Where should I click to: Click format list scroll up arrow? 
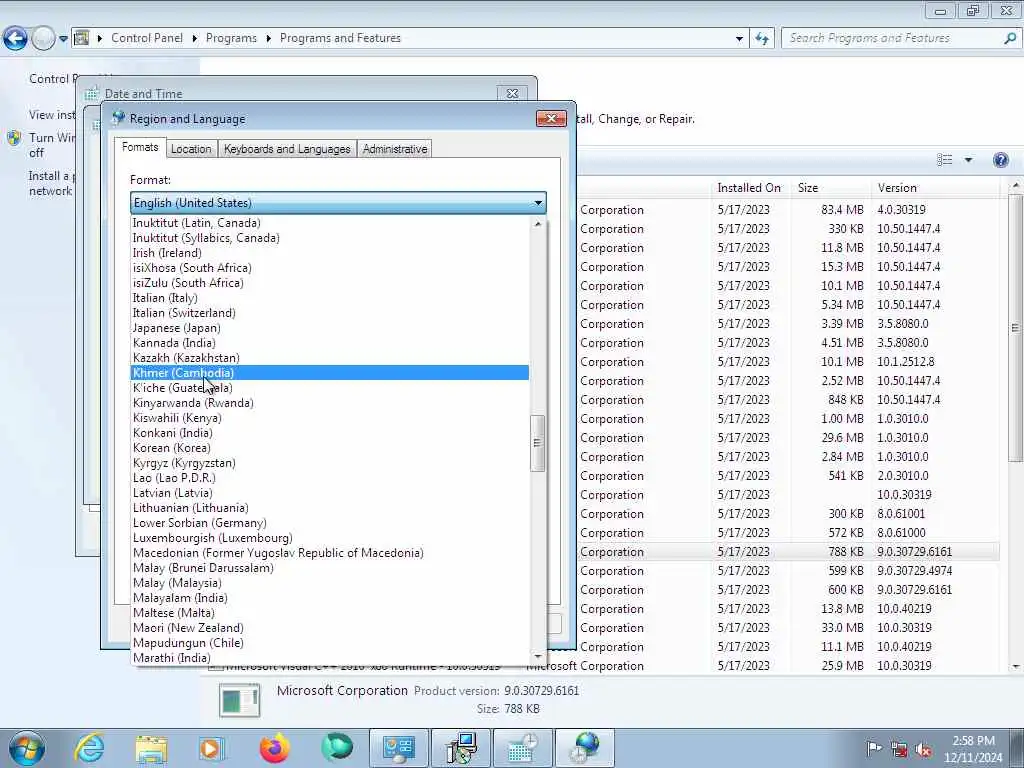coord(538,224)
